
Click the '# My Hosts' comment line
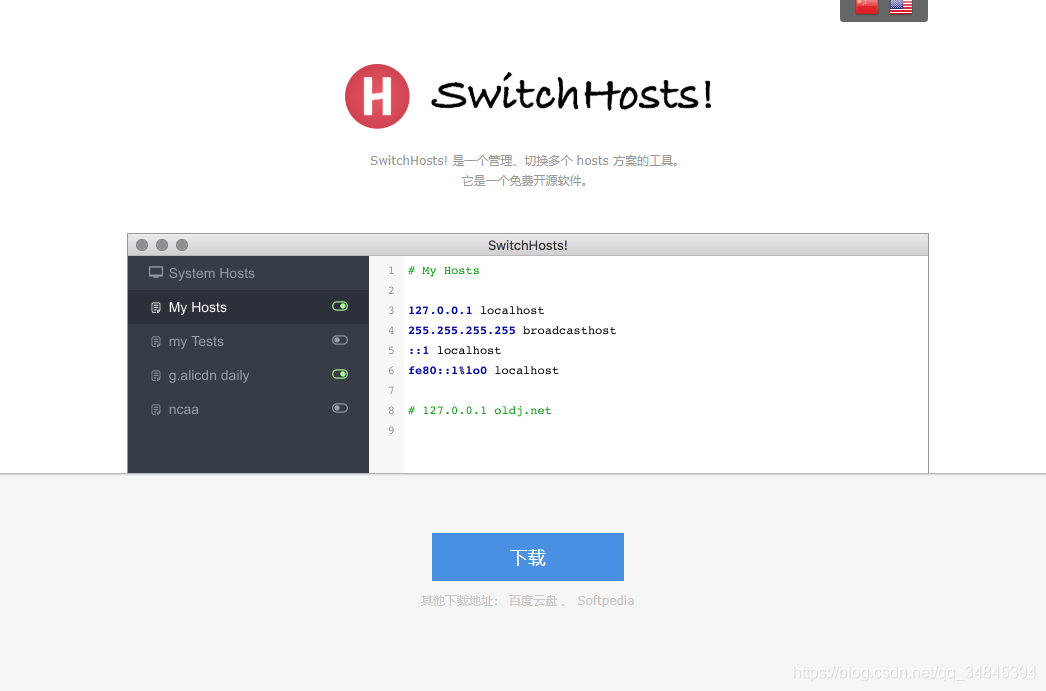coord(444,270)
